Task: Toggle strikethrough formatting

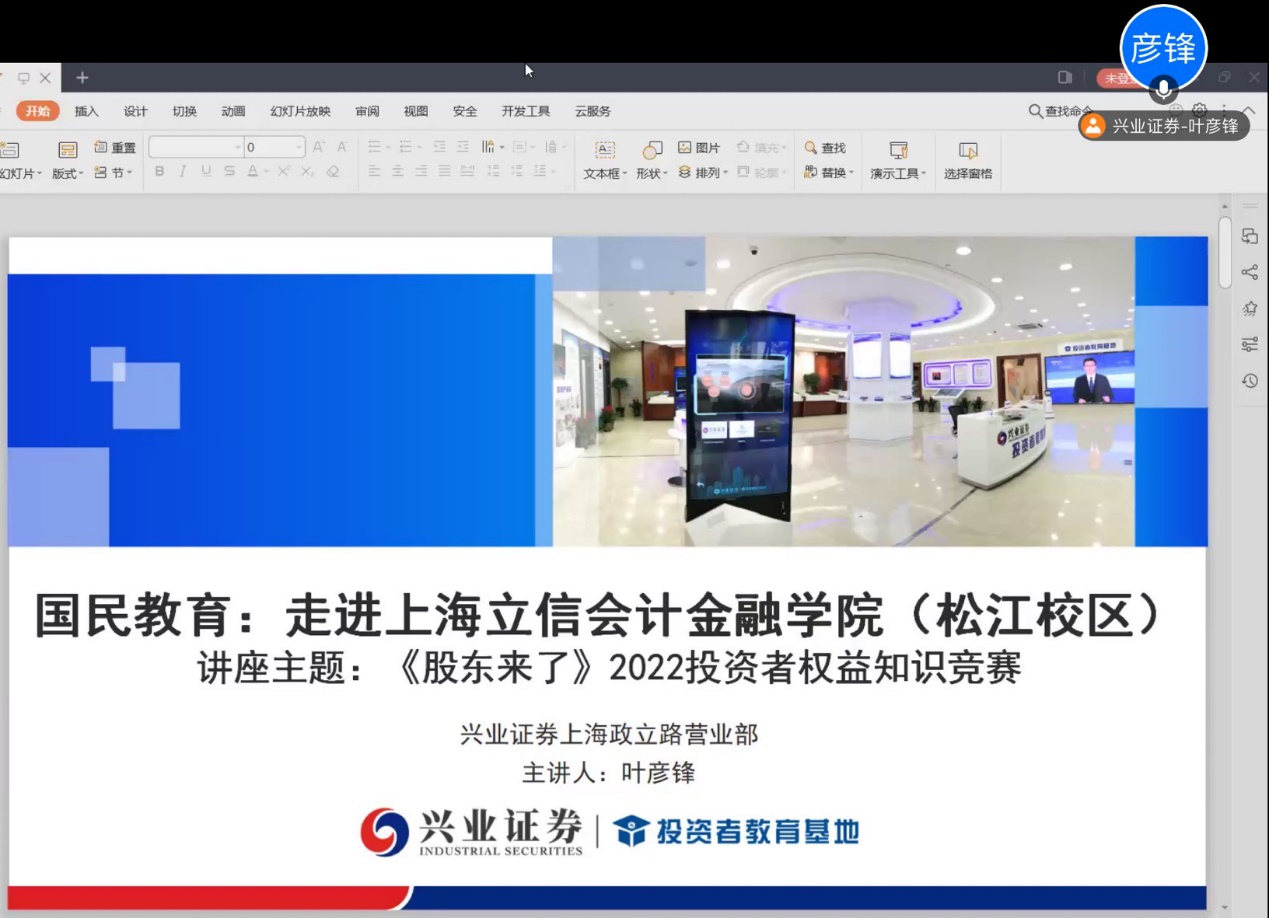Action: tap(229, 172)
